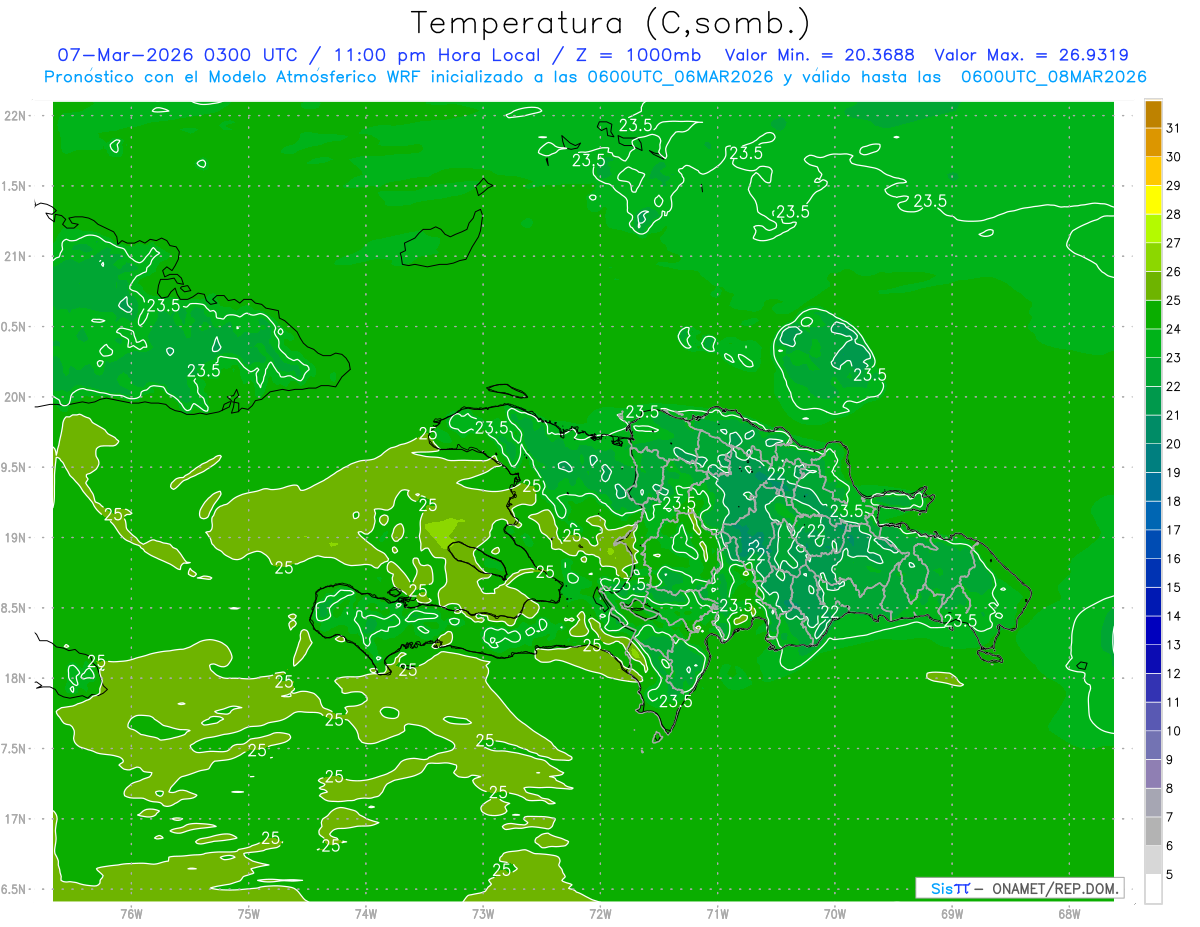The width and height of the screenshot is (1200, 927).
Task: Click legend scale number "15"
Action: [1174, 587]
